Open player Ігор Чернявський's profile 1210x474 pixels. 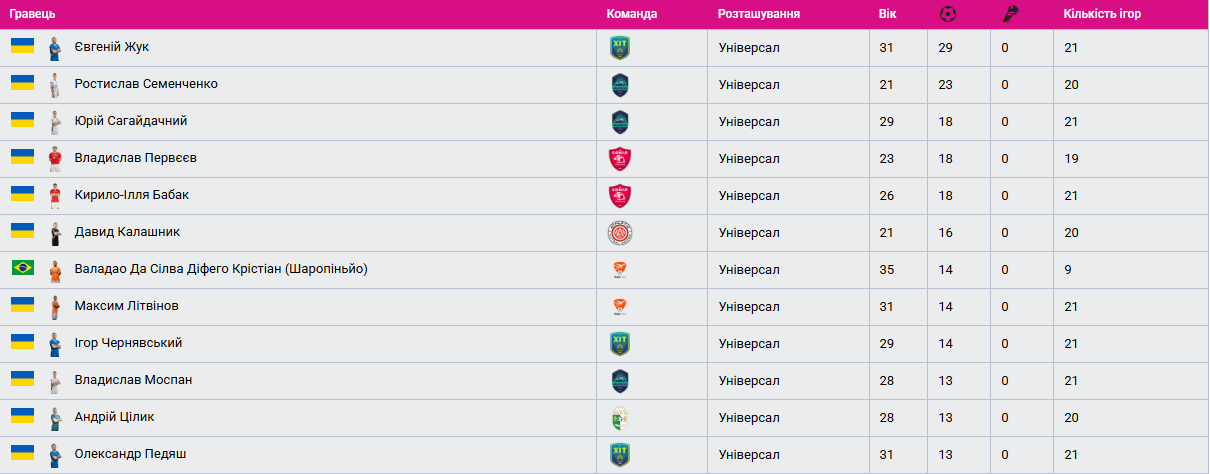(128, 343)
